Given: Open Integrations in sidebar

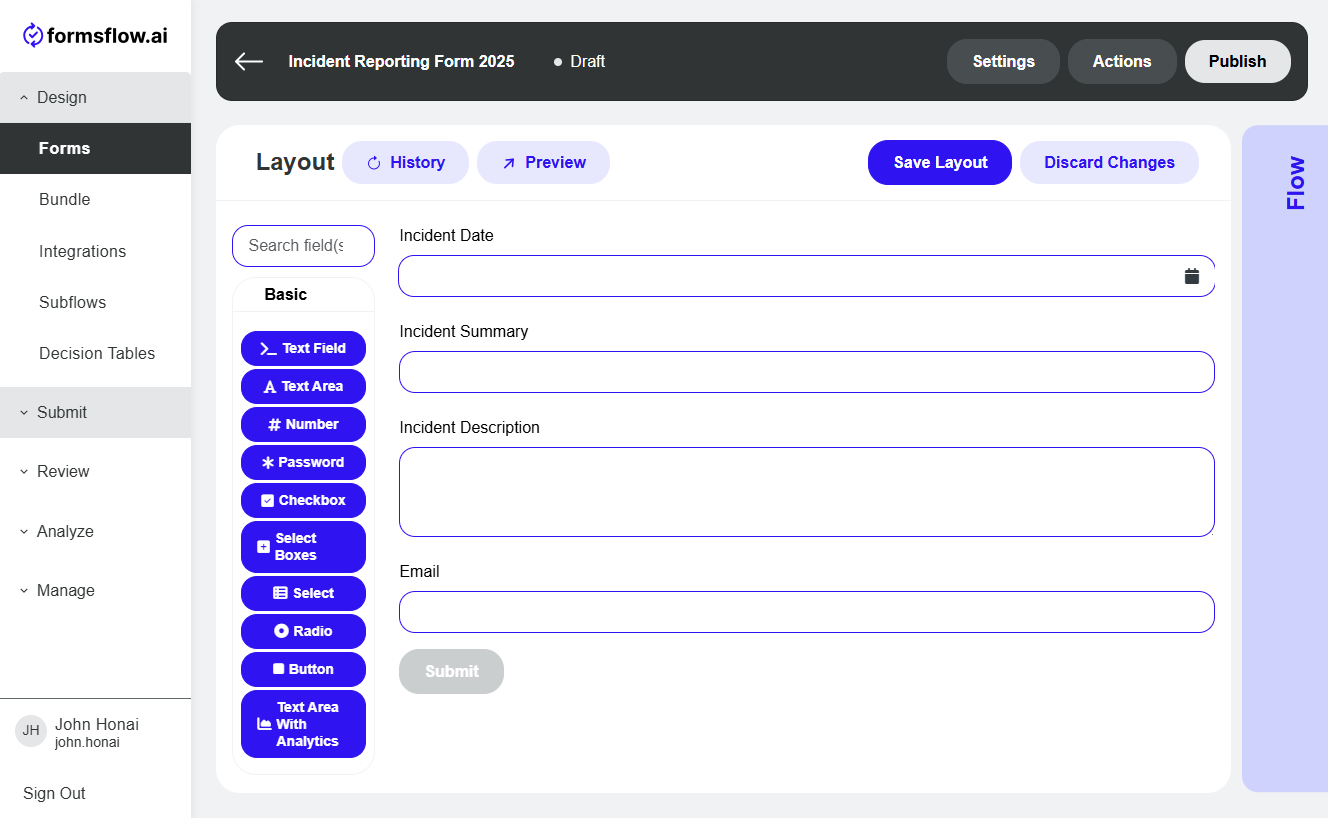Looking at the screenshot, I should [95, 251].
